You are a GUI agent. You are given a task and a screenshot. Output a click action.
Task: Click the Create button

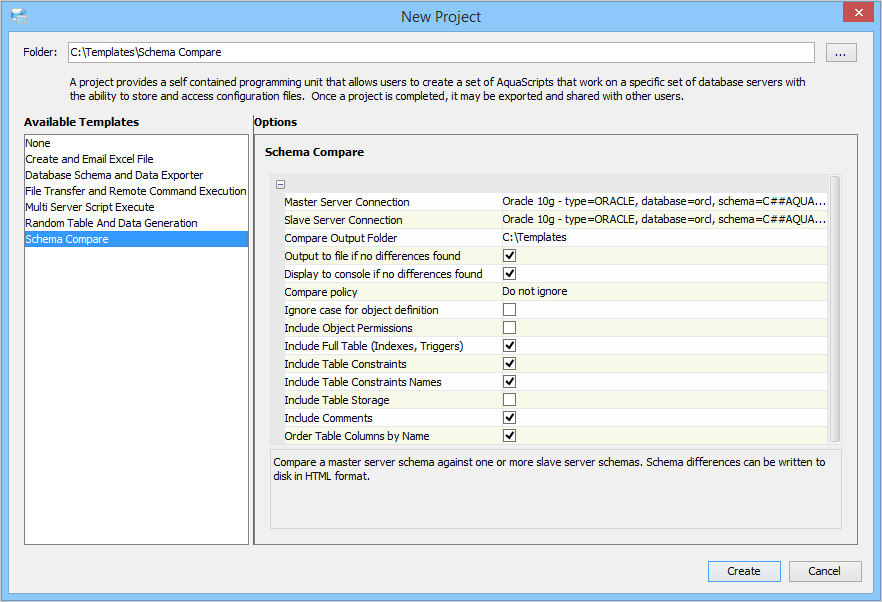point(743,571)
